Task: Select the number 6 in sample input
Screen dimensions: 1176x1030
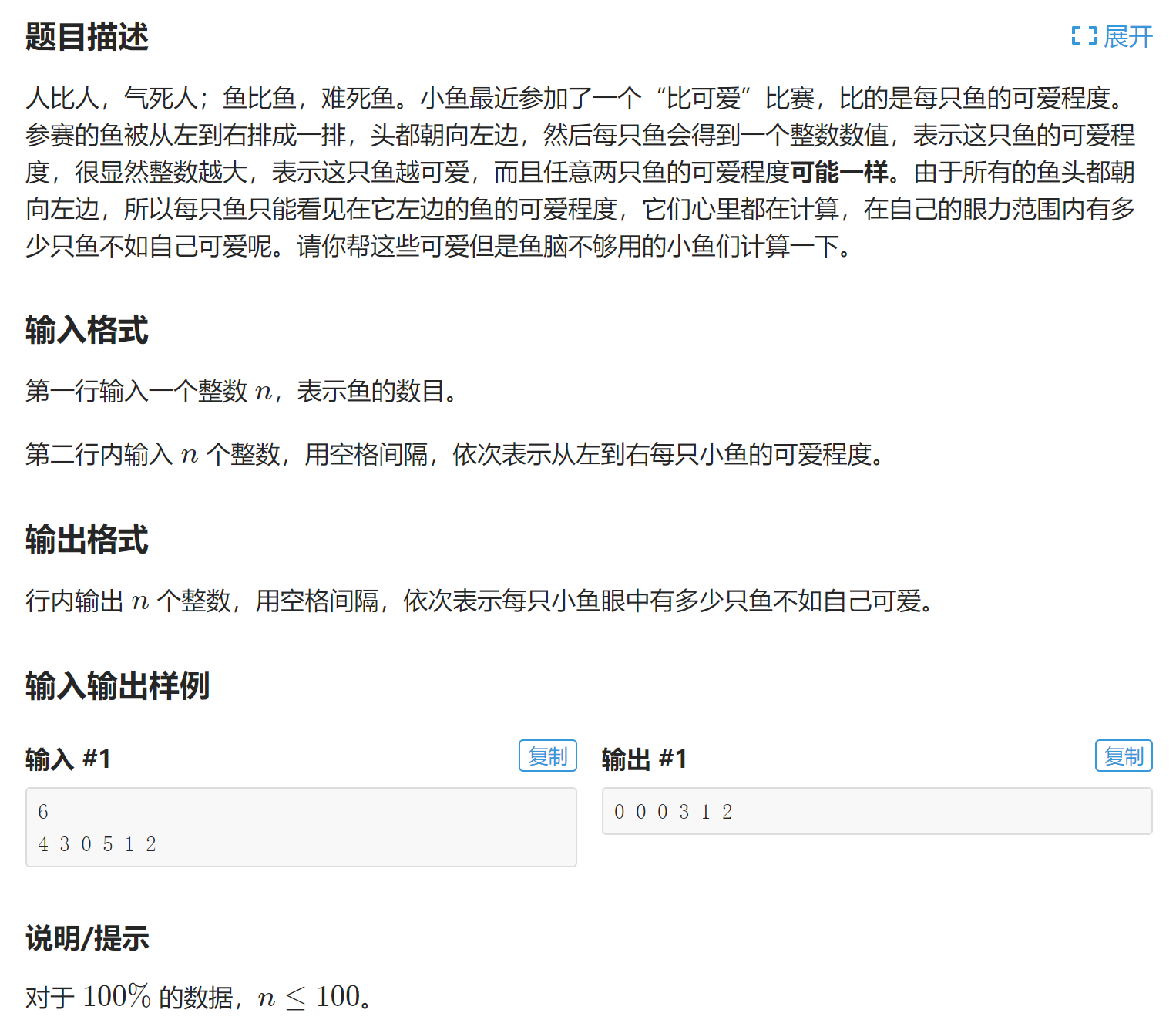Action: (x=44, y=811)
